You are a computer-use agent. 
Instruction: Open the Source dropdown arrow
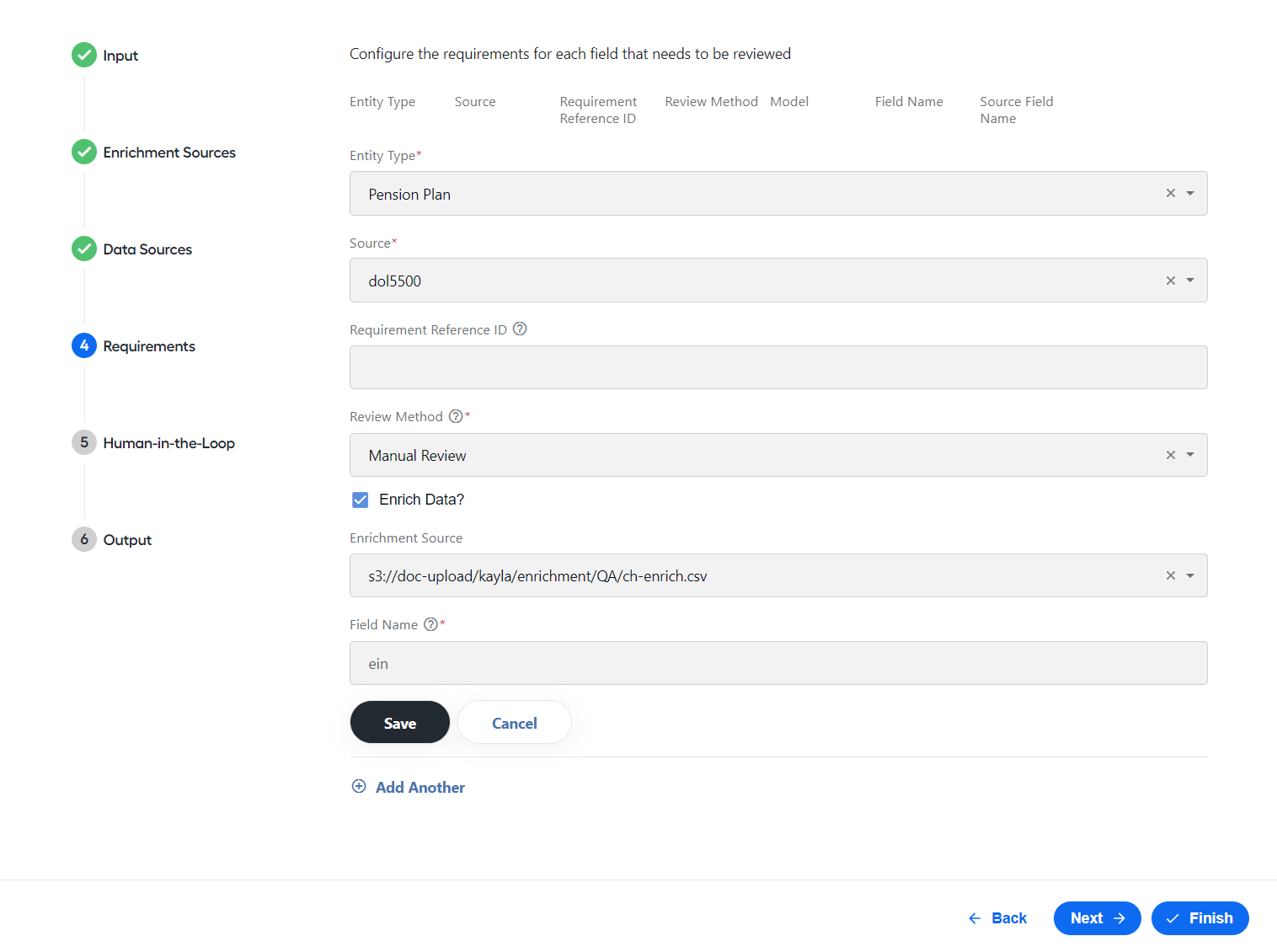pos(1190,281)
